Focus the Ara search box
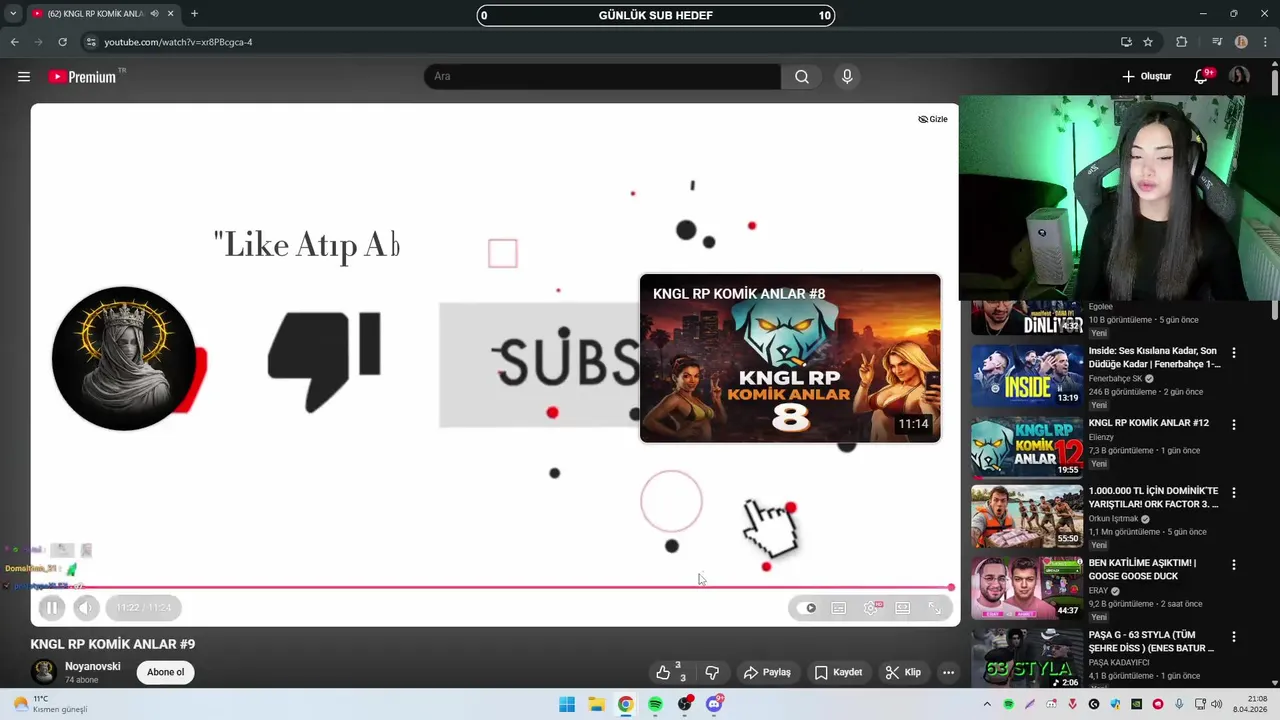This screenshot has height=720, width=1280. [602, 77]
